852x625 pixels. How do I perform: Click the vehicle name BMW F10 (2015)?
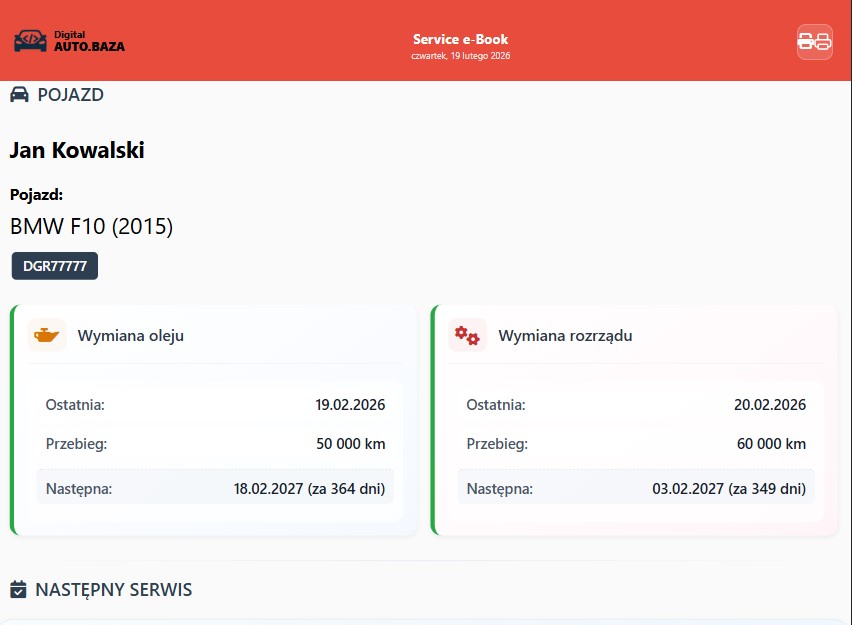point(92,226)
